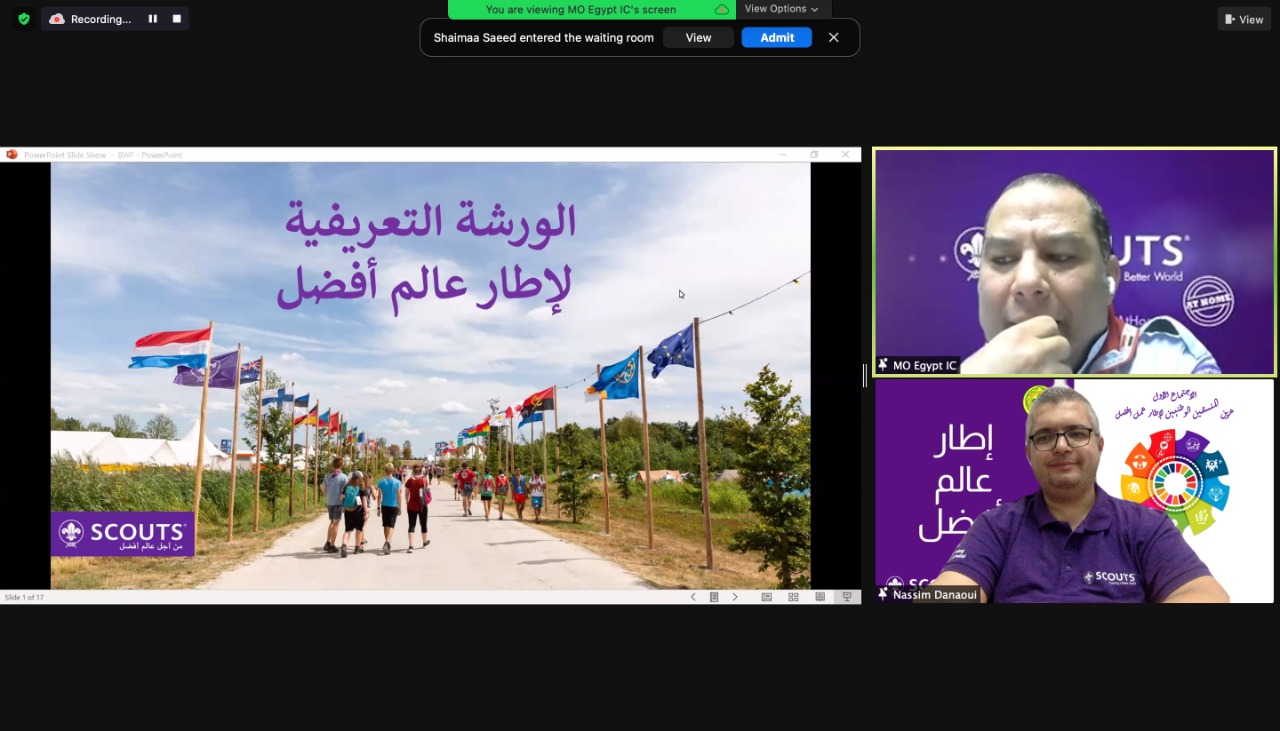Go to the previous slide using the arrow

tap(693, 597)
